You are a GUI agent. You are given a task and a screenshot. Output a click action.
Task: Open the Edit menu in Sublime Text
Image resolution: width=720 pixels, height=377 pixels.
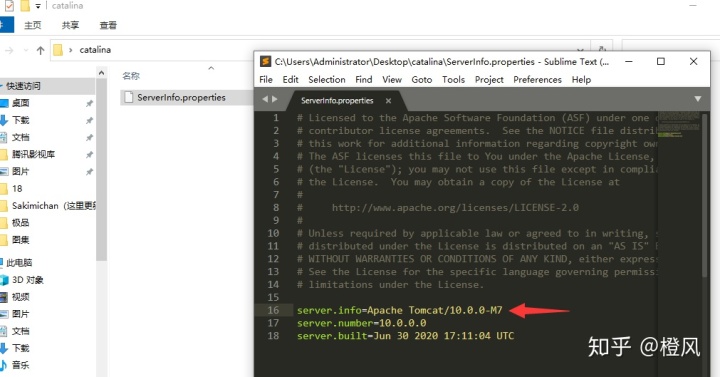coord(290,79)
